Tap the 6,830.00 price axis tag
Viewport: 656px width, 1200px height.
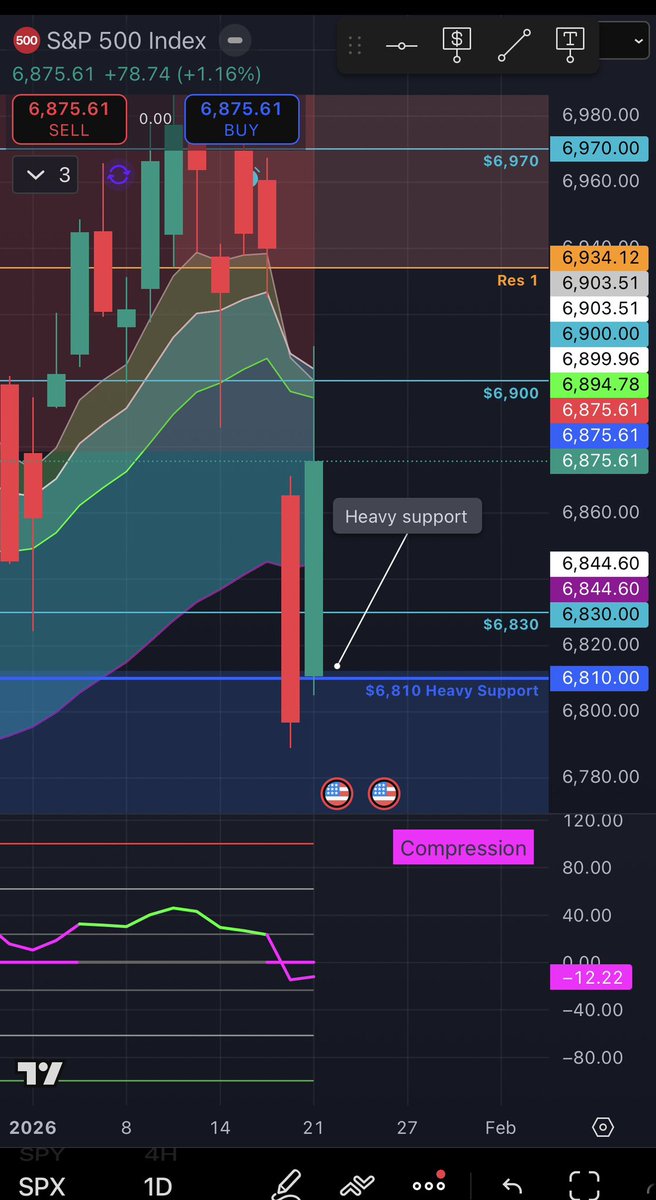pos(600,614)
